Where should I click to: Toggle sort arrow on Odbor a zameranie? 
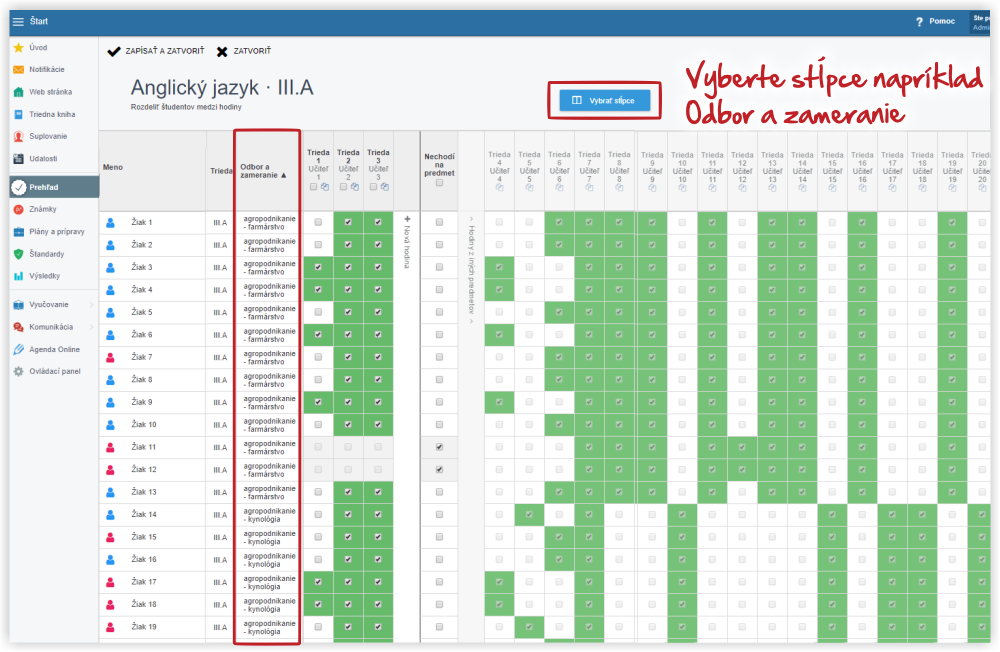click(284, 175)
